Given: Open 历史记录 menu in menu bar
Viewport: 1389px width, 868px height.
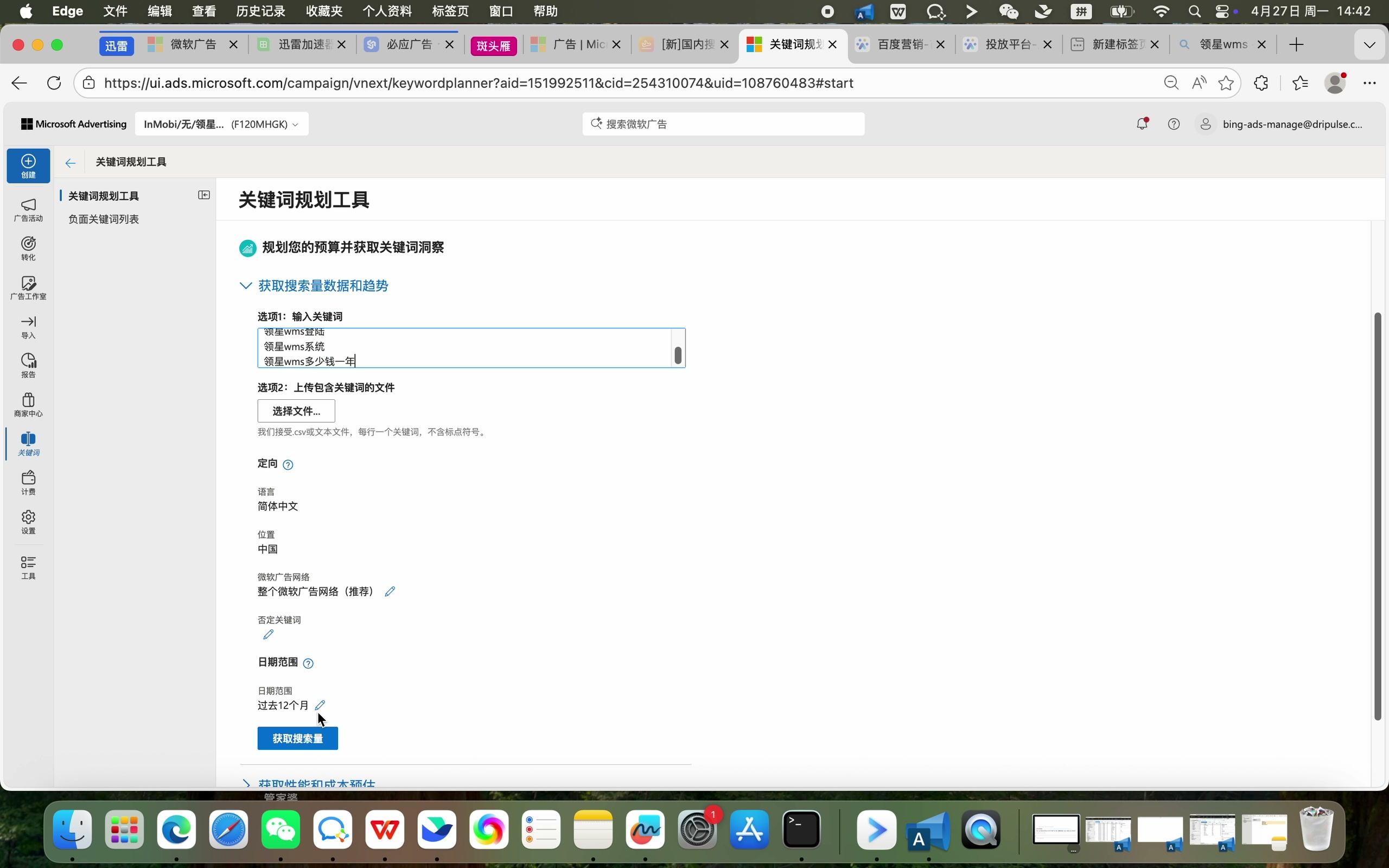Looking at the screenshot, I should point(260,11).
